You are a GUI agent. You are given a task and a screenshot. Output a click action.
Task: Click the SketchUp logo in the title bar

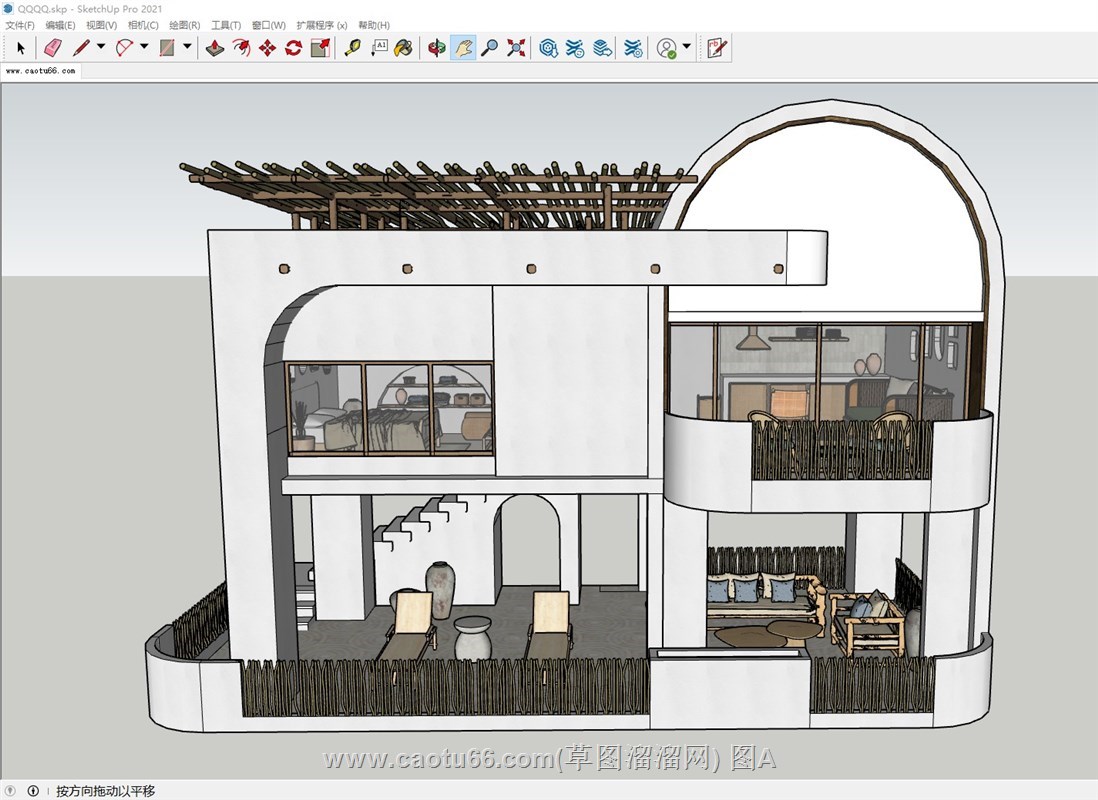click(8, 8)
